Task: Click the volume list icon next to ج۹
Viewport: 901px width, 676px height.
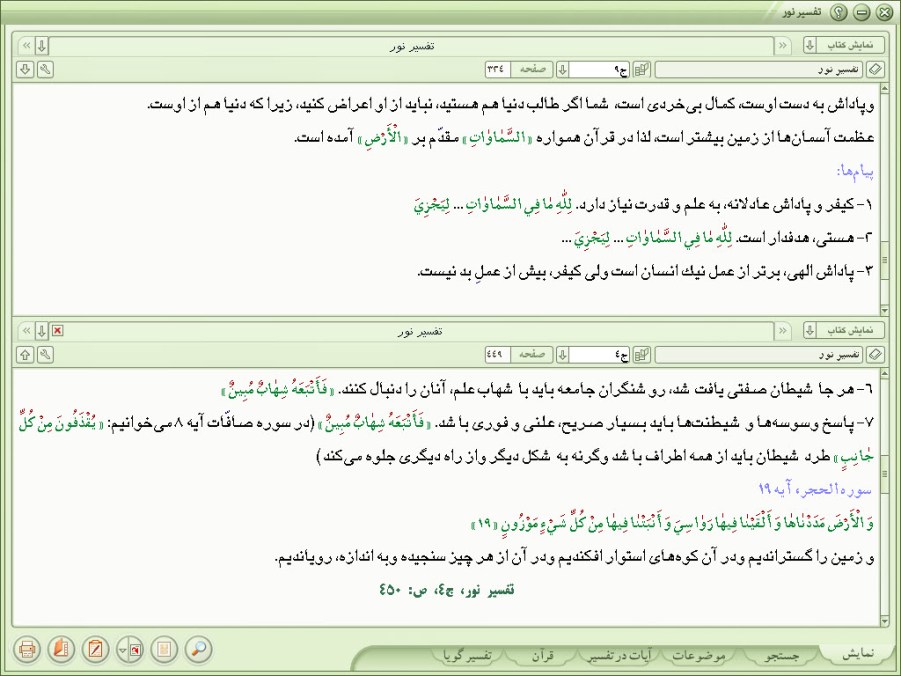Action: click(641, 70)
